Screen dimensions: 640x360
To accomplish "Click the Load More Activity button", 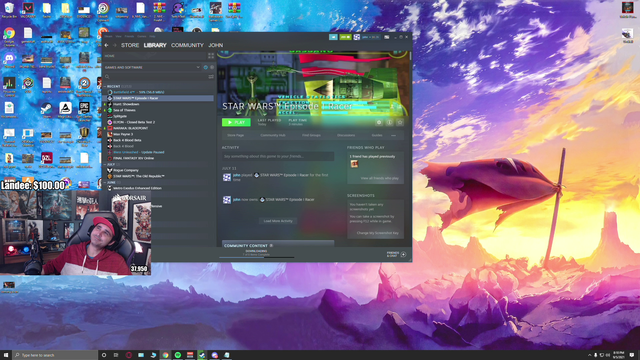I will (278, 221).
